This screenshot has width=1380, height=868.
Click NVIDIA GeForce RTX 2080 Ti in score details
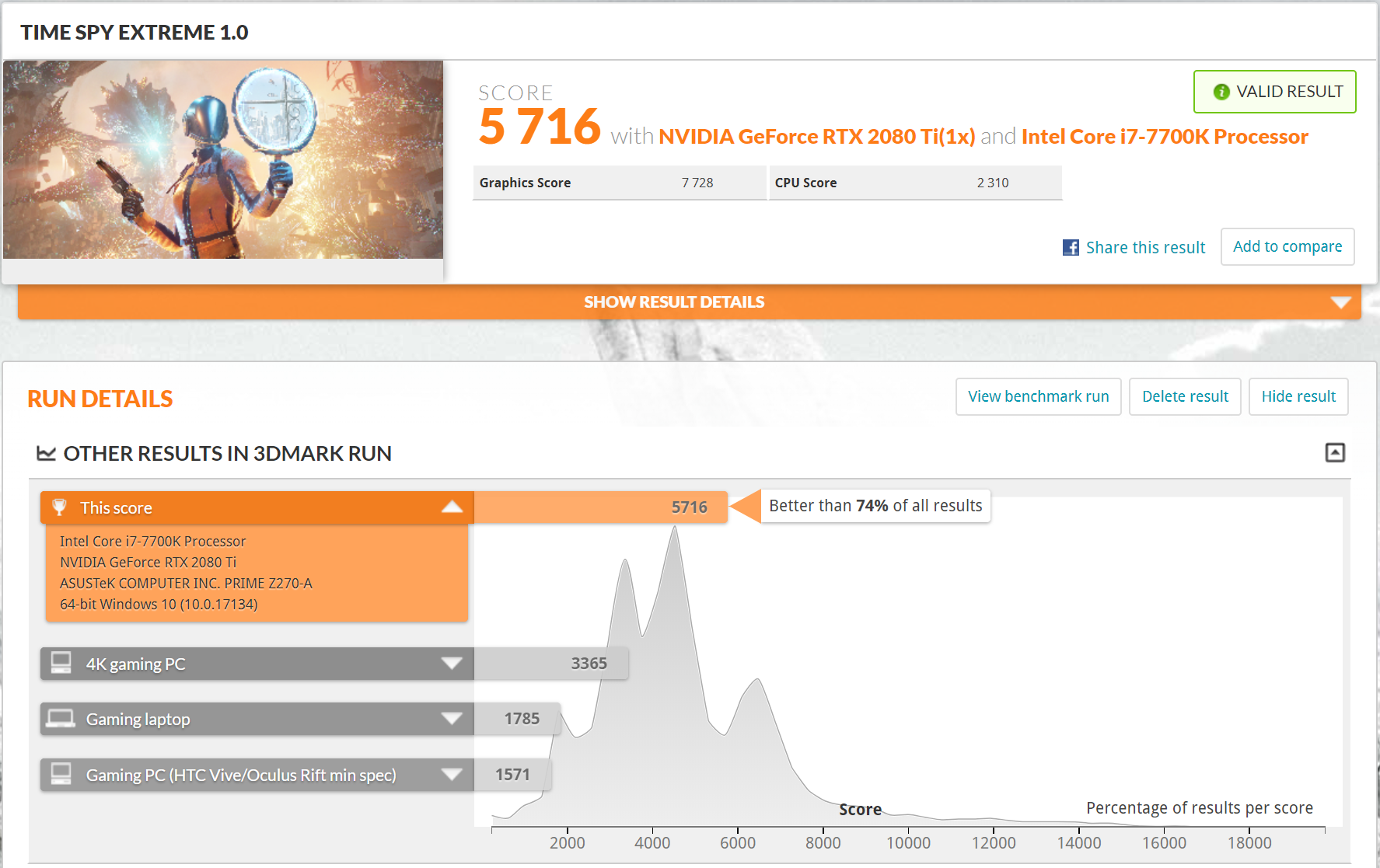pos(148,562)
